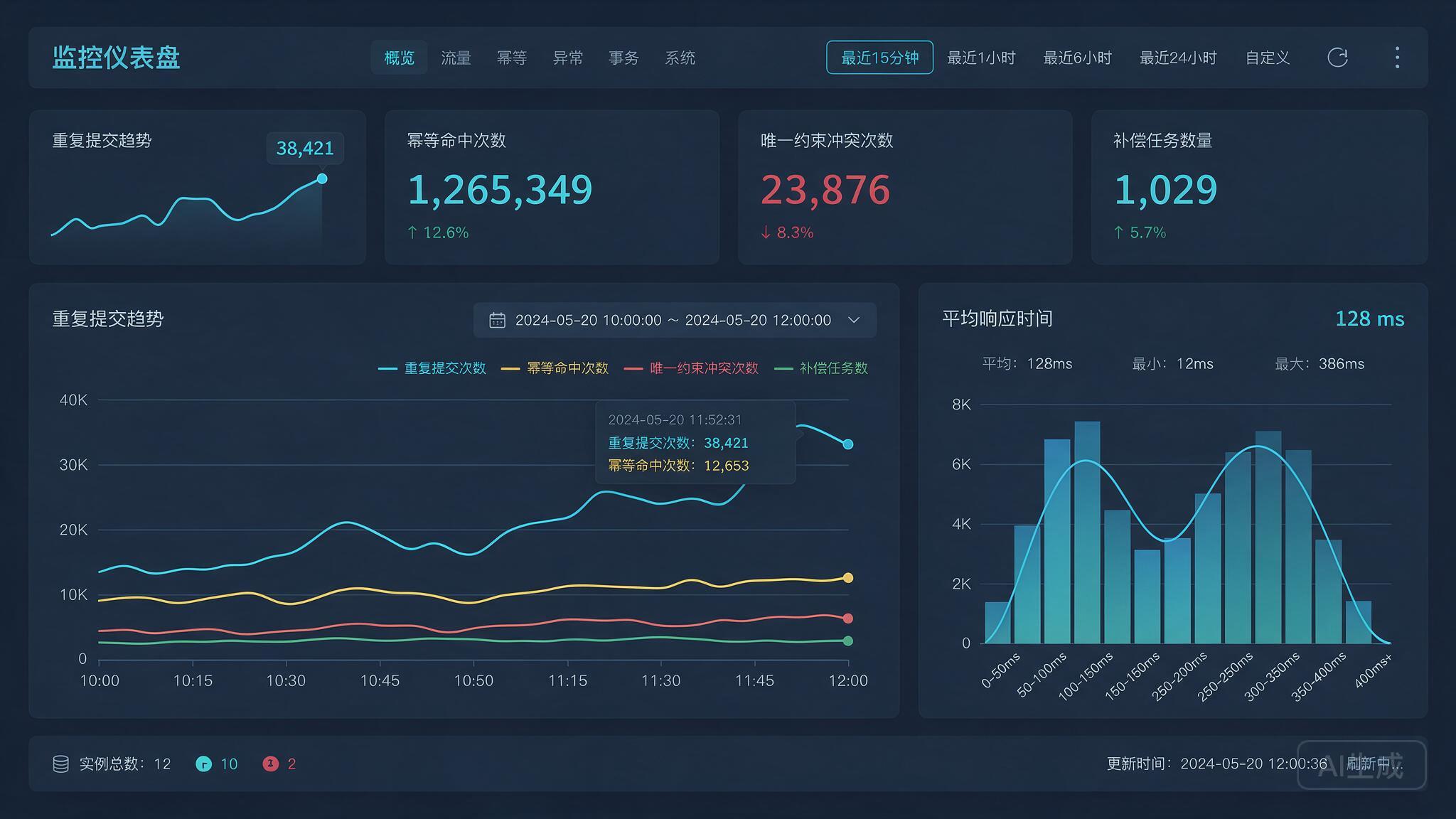Viewport: 1456px width, 819px height.
Task: Click the green endpoint marker at 12:00
Action: coord(848,641)
